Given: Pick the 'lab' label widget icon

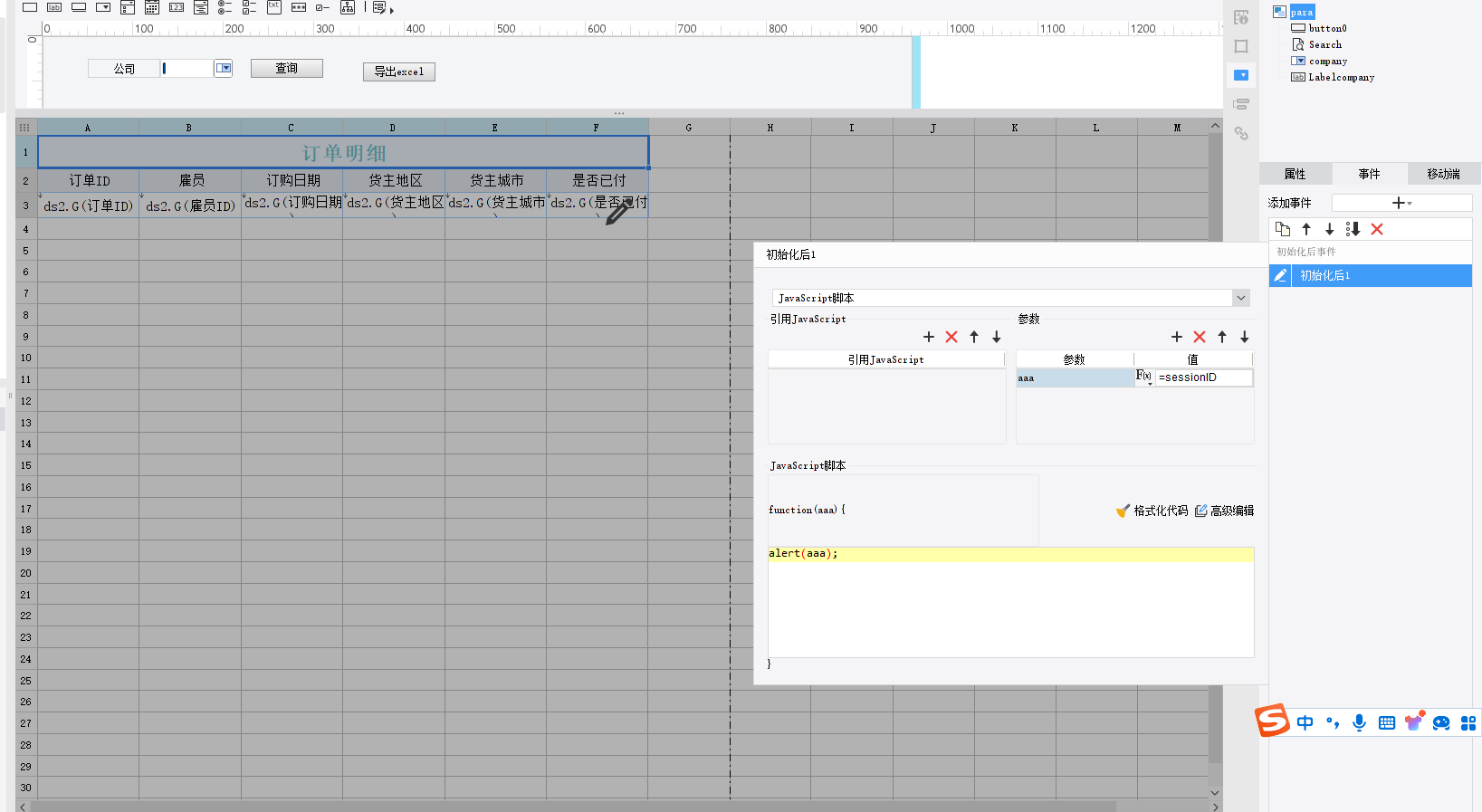Looking at the screenshot, I should [54, 7].
